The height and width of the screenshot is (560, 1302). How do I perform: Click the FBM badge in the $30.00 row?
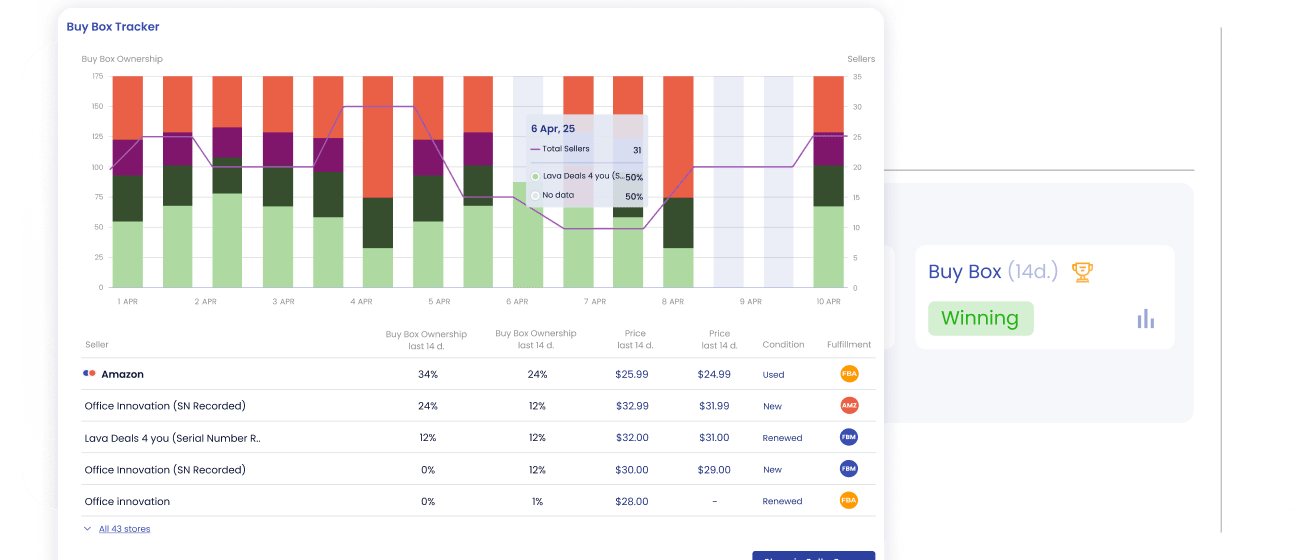point(849,469)
